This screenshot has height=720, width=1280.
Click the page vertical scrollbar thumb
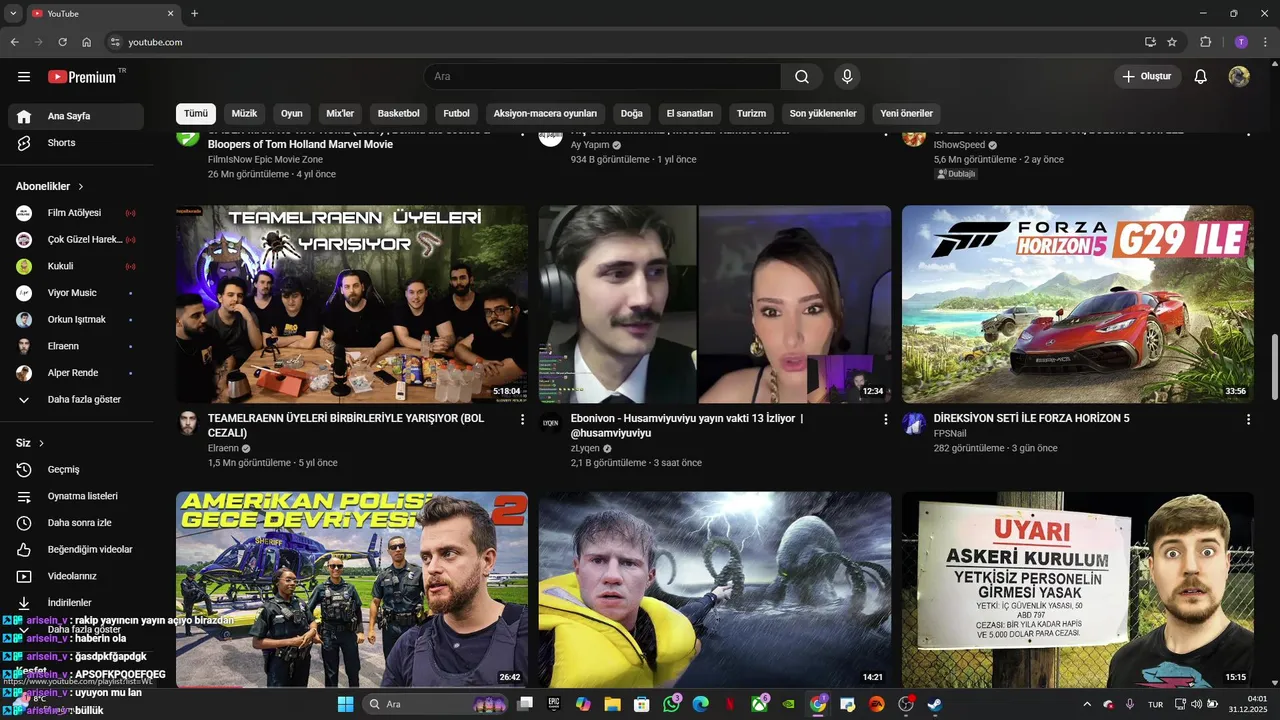[x=1274, y=368]
